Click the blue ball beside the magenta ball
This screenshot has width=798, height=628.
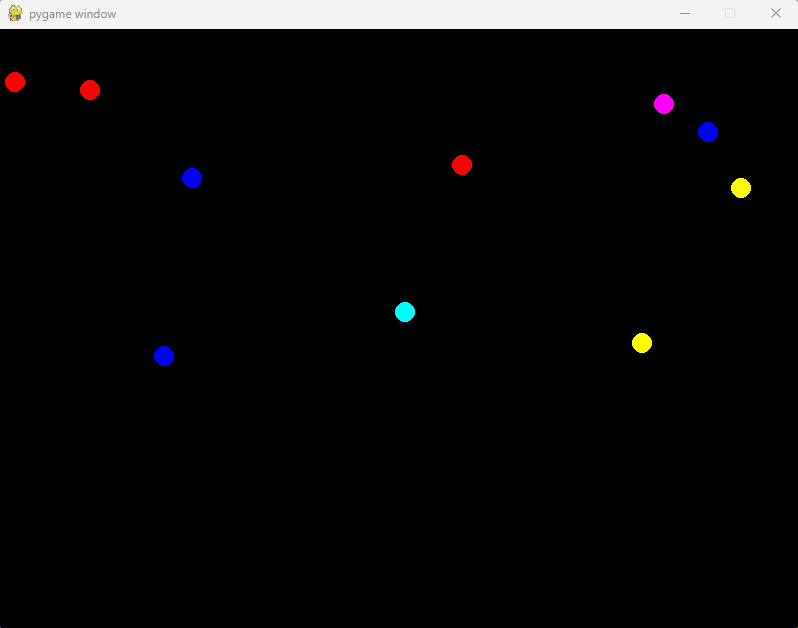pyautogui.click(x=708, y=132)
